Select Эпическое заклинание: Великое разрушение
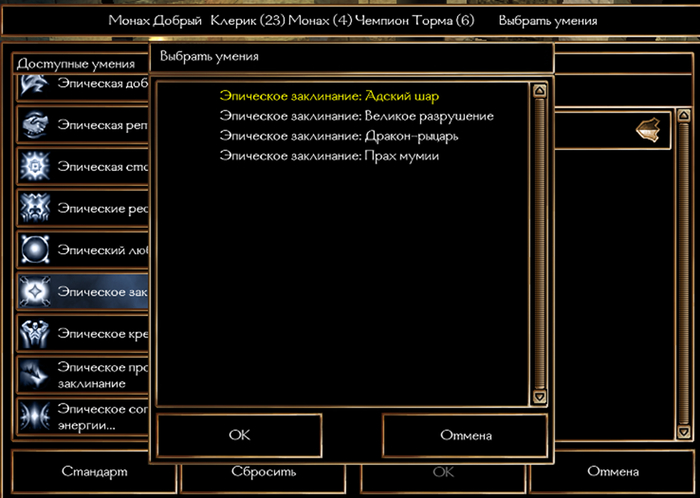The image size is (700, 498). (357, 116)
